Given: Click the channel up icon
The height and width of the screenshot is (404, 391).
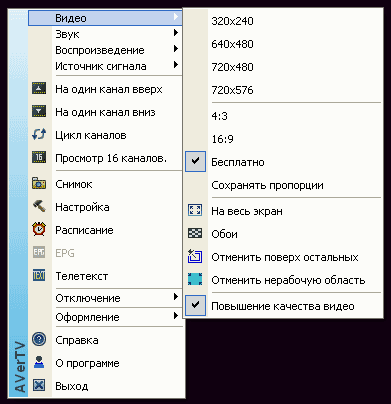Looking at the screenshot, I should [x=39, y=88].
